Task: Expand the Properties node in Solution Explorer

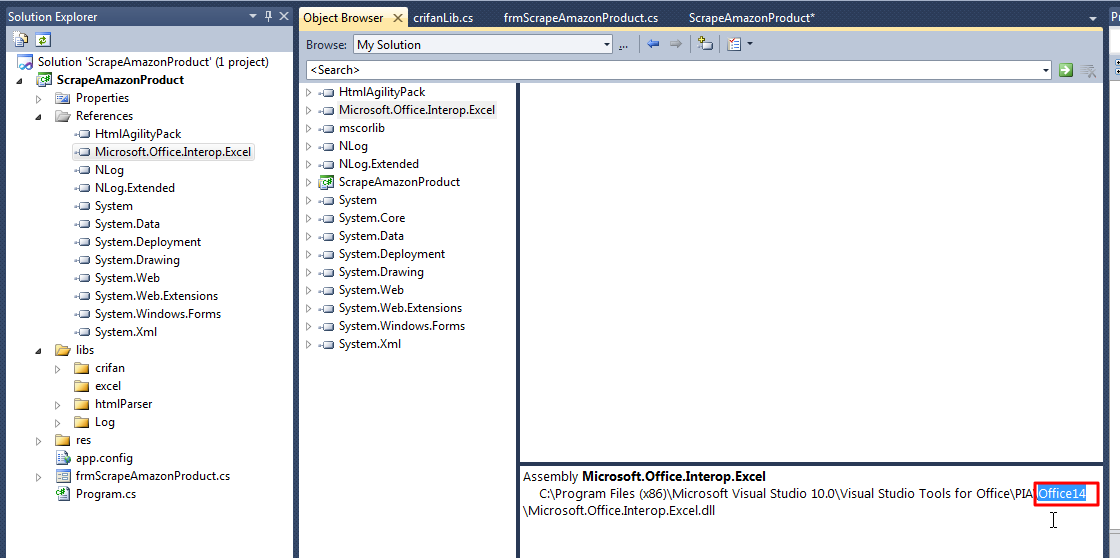Action: (x=39, y=99)
